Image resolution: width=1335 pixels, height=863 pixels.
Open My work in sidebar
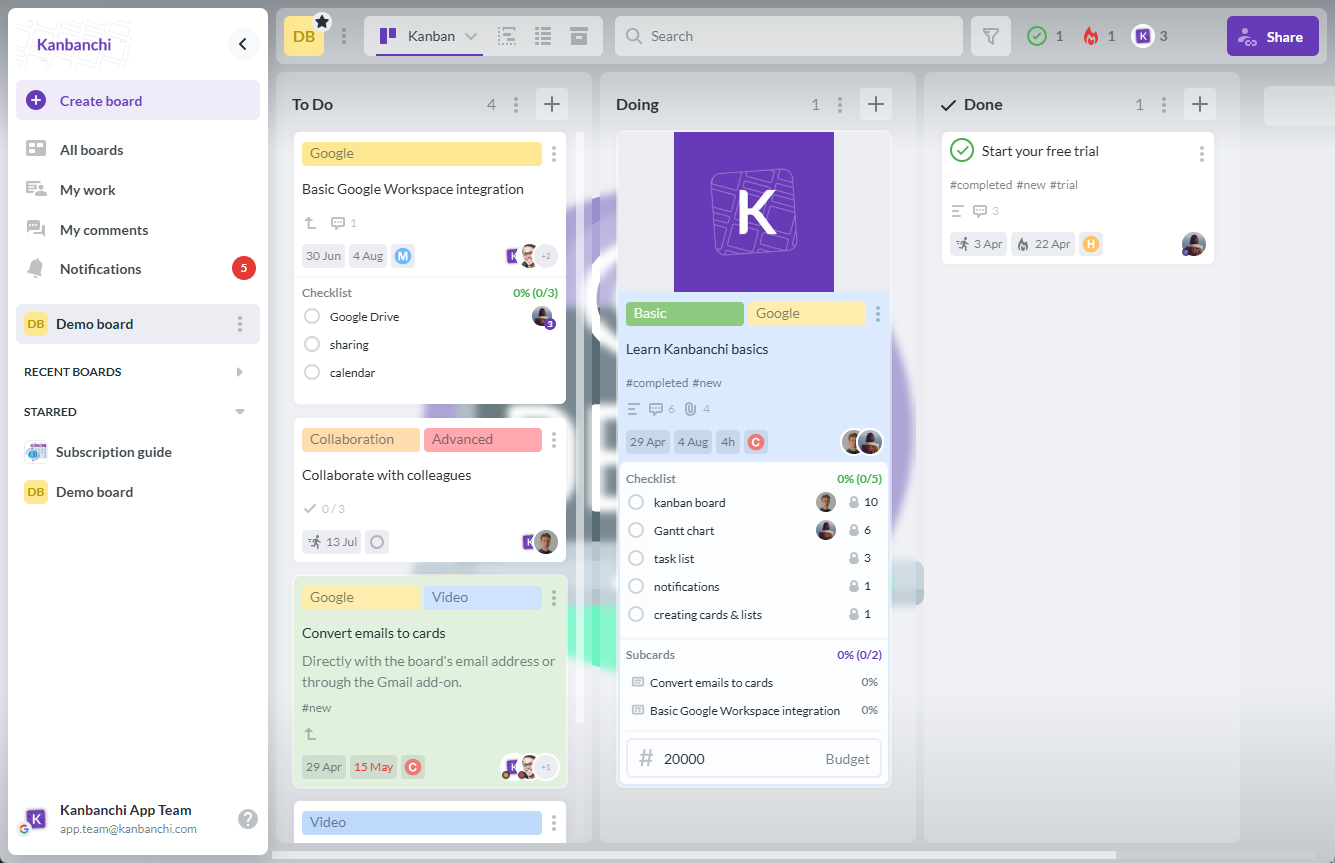138,190
